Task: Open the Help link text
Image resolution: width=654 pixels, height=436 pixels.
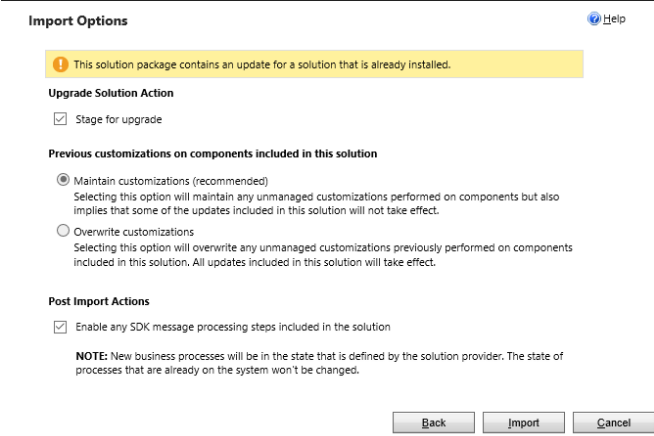Action: point(614,19)
